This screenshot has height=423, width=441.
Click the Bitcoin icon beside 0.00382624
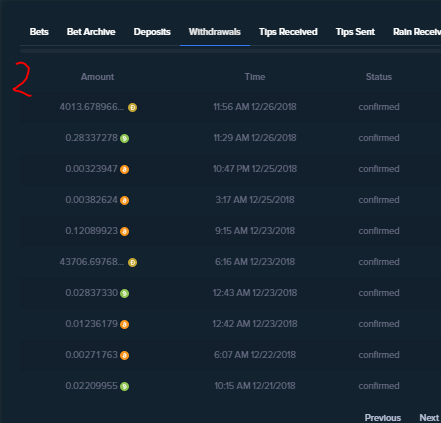pyautogui.click(x=124, y=200)
